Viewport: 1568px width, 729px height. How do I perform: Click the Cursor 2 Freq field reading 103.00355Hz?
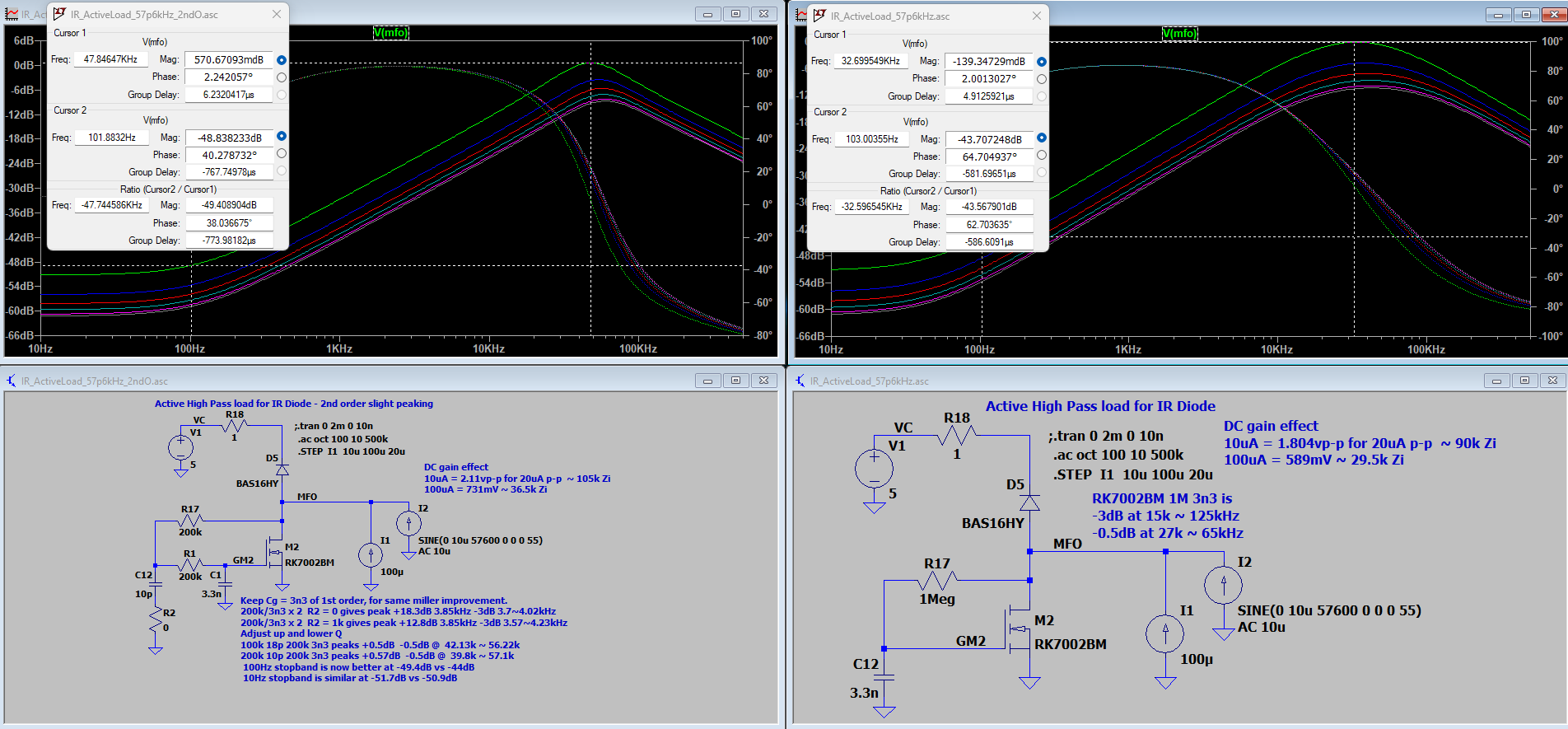[871, 139]
